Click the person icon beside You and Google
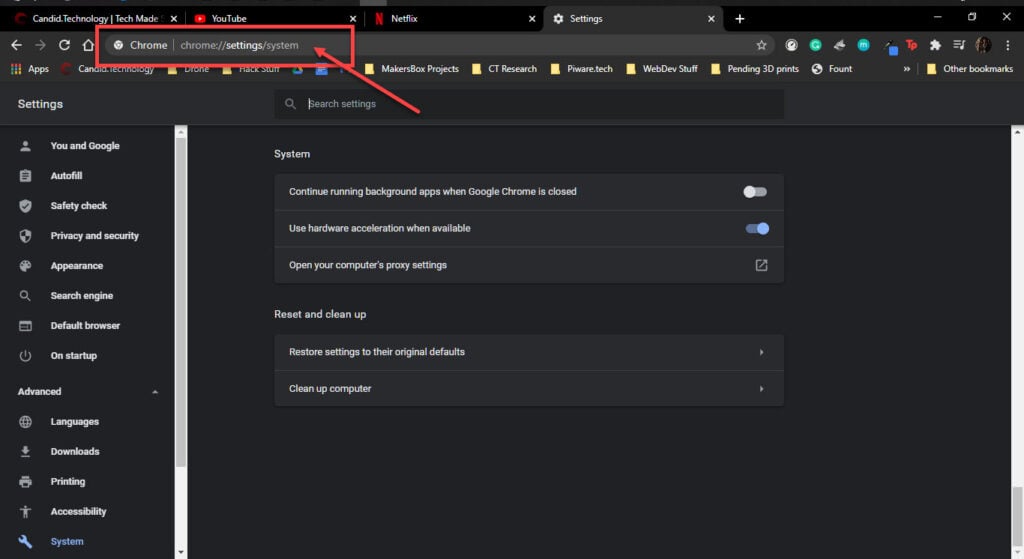The image size is (1024, 559). (25, 146)
